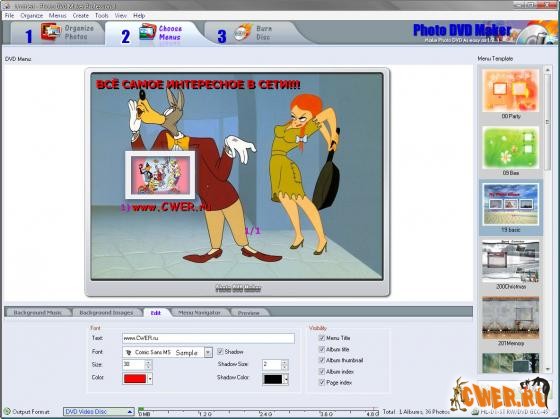The width and height of the screenshot is (560, 419).
Task: Click the Choose Menus step icon
Action: point(148,31)
